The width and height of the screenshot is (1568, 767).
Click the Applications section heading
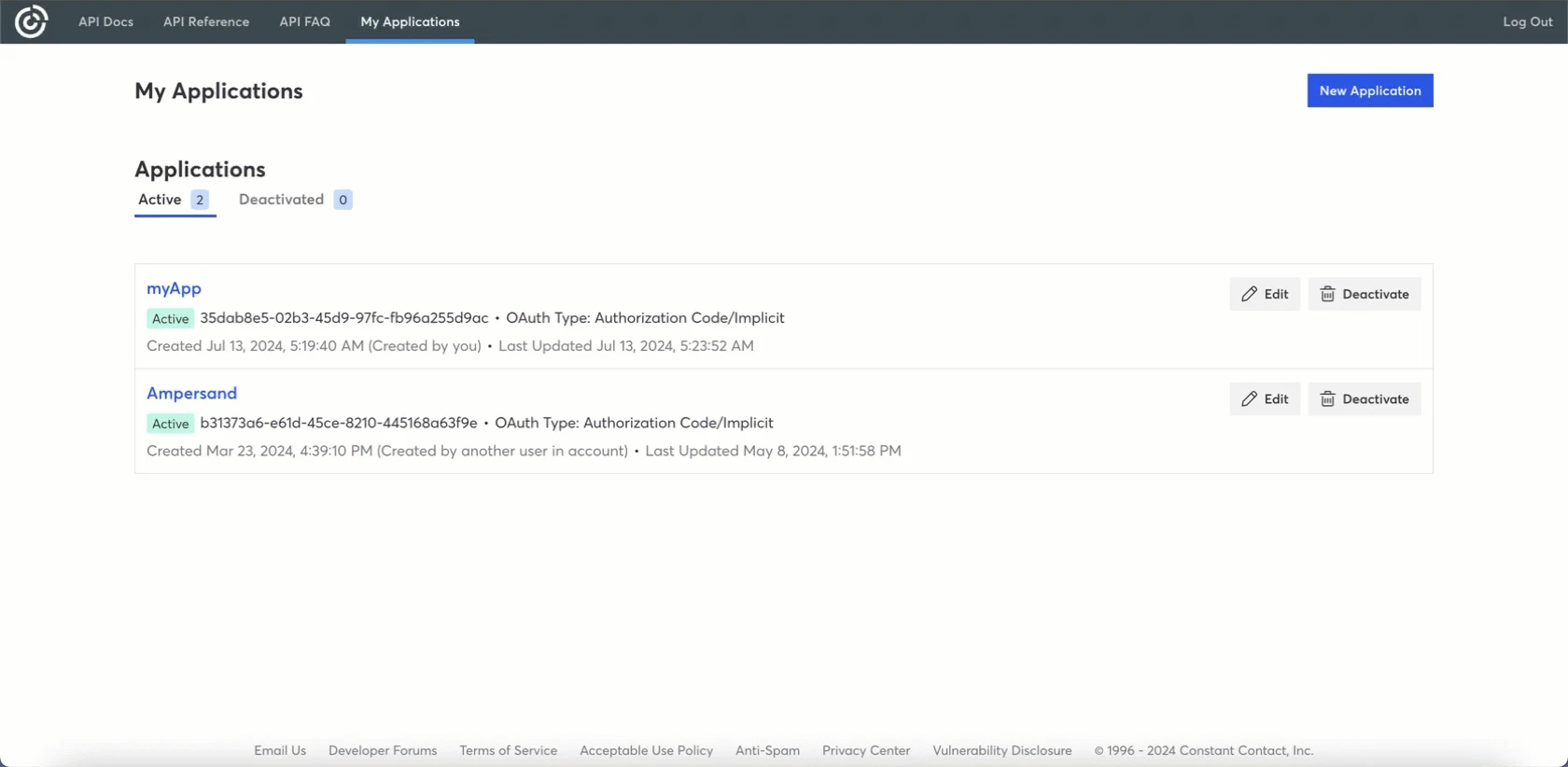click(x=200, y=169)
